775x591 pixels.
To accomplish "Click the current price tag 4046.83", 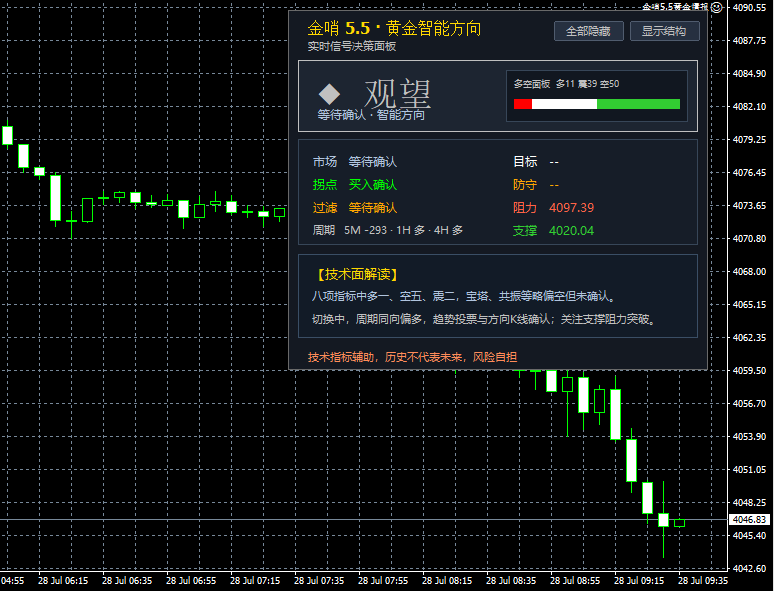I will 749,519.
